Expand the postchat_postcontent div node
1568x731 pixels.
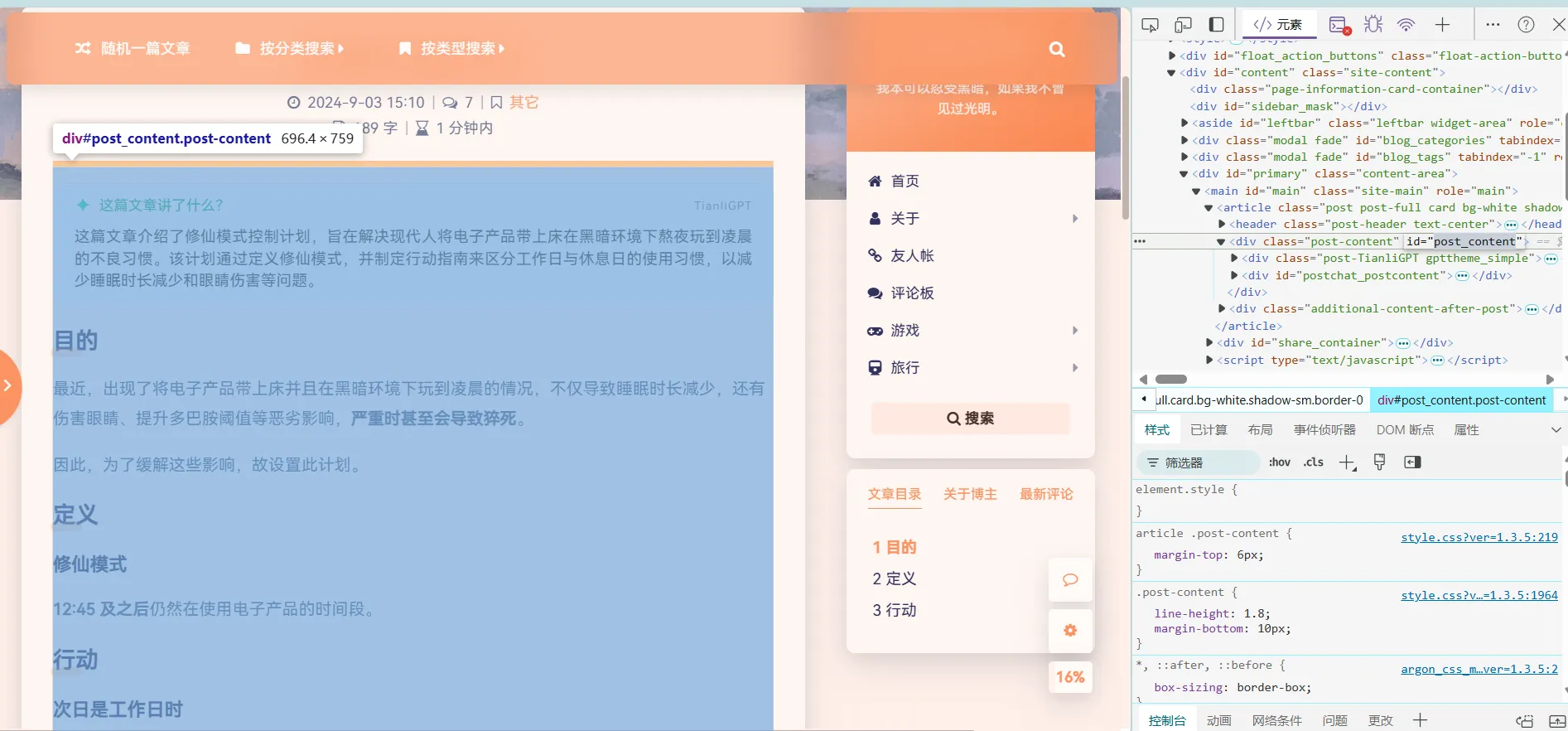coord(1234,275)
